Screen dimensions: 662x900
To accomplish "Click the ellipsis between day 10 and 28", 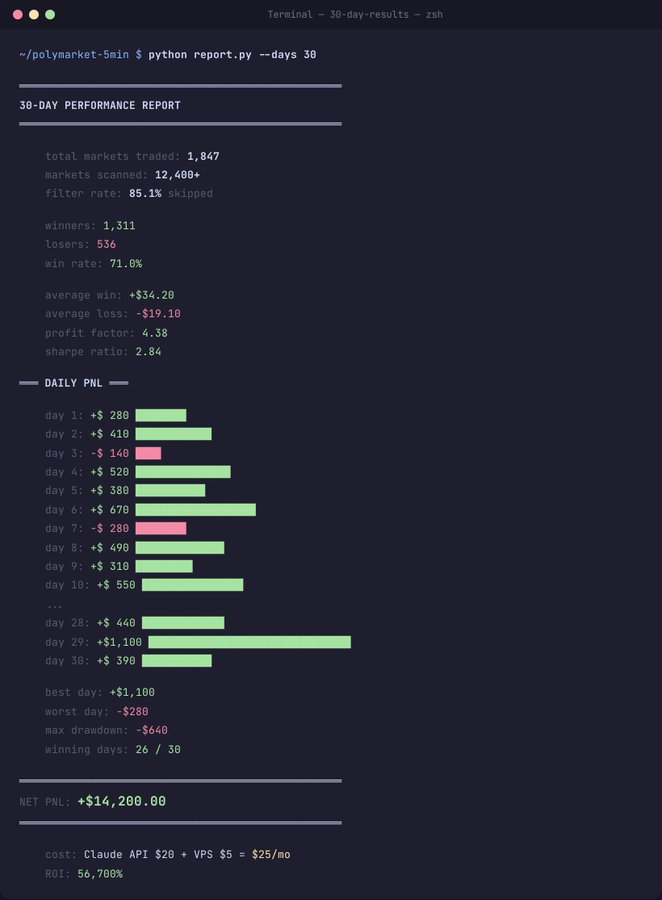I will tap(55, 606).
